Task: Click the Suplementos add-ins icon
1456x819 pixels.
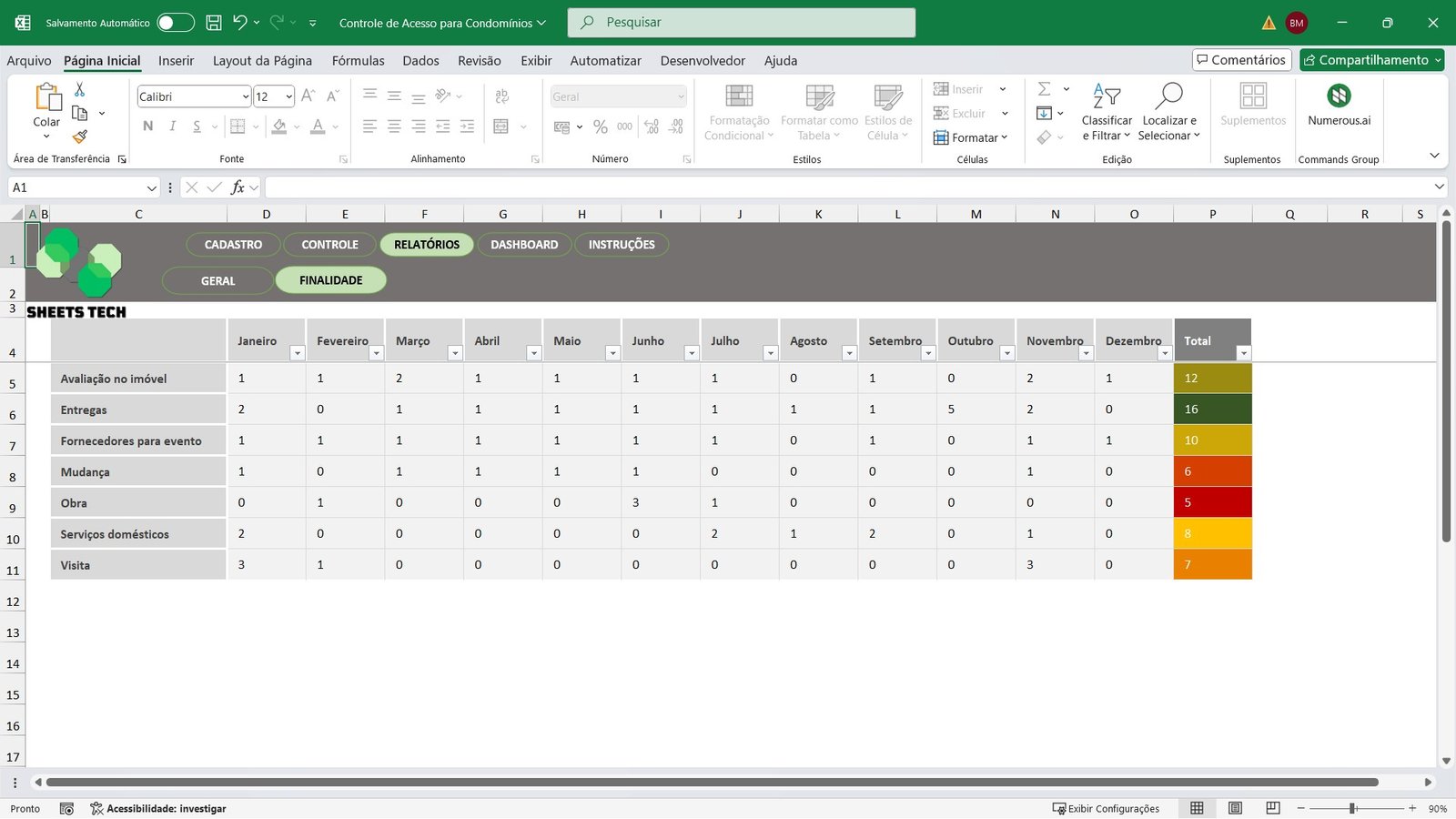Action: coord(1253,96)
